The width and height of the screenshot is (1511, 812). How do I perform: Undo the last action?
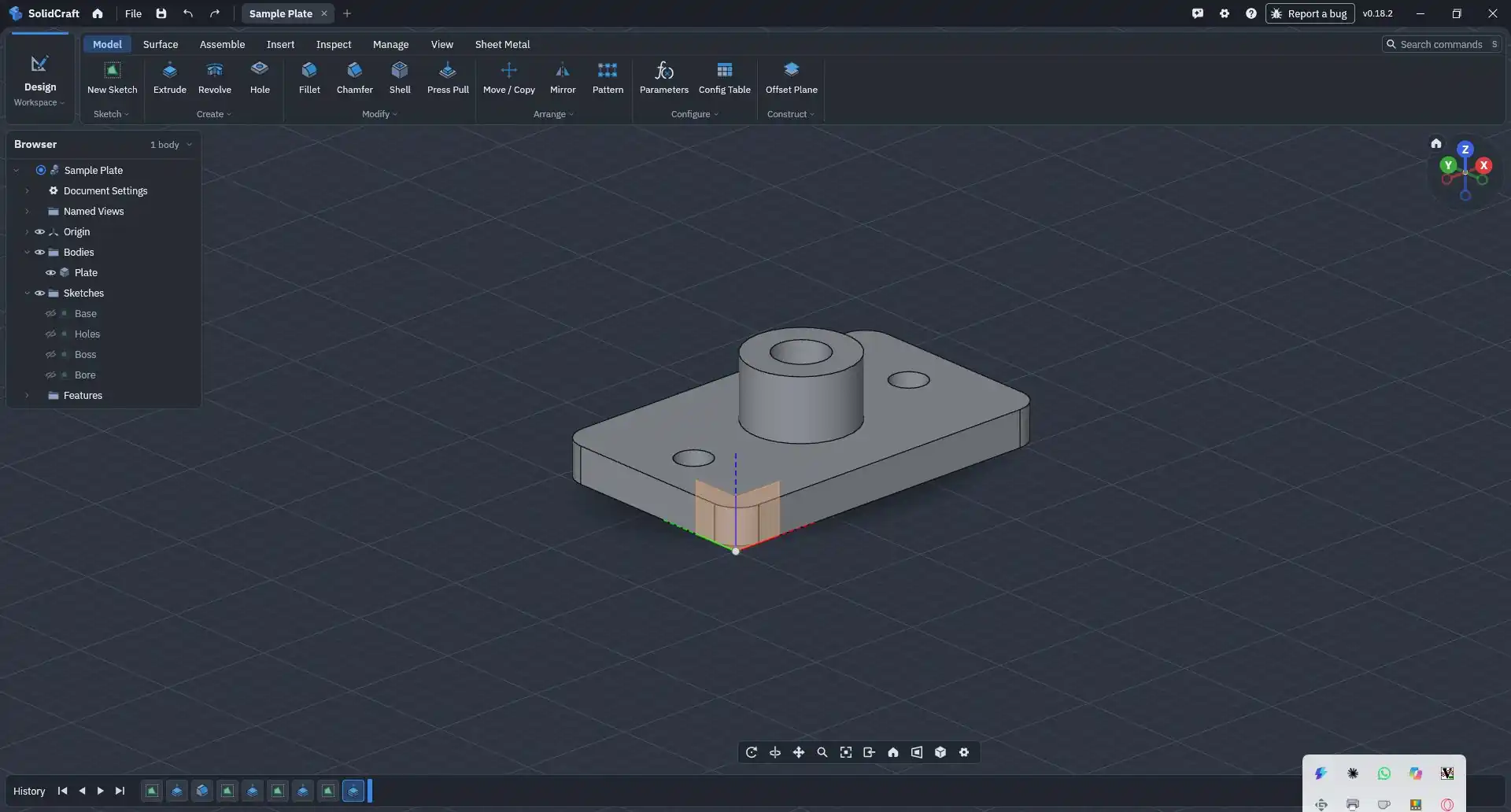[188, 13]
